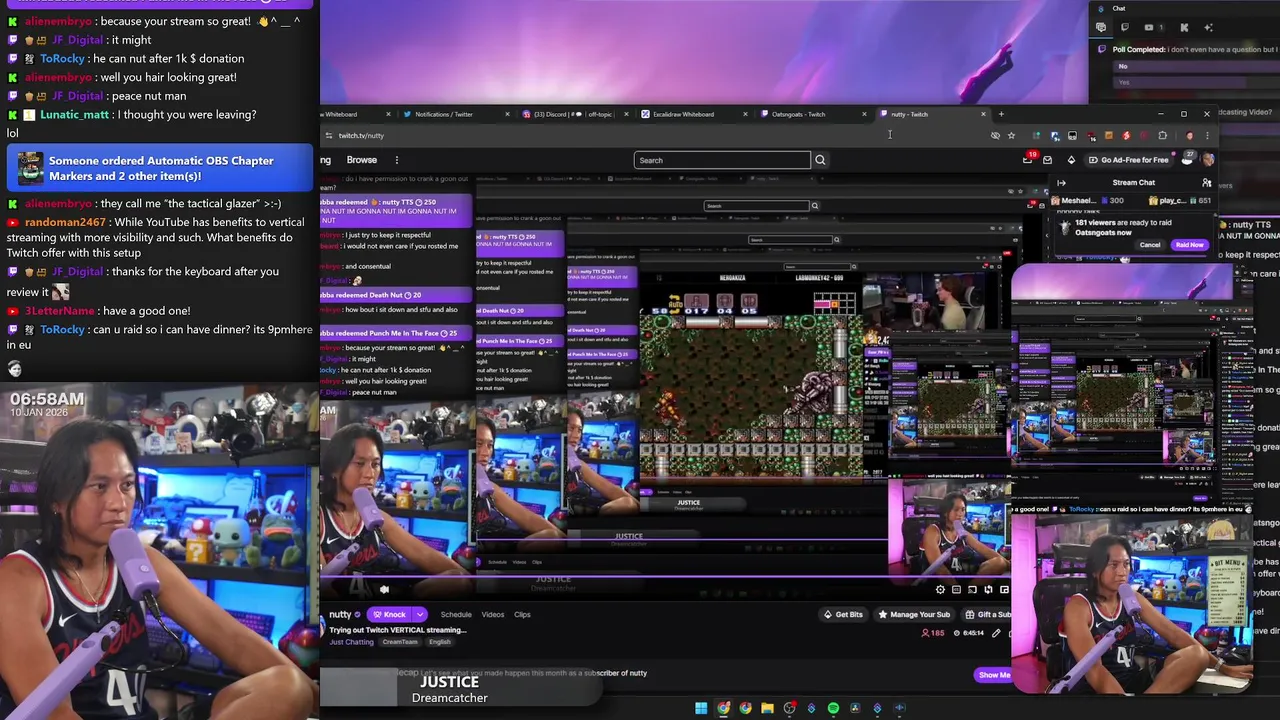Click the 'Someone ordered Automatic OBS Chapter Markers' alert
This screenshot has height=720, width=1280.
[x=160, y=168]
